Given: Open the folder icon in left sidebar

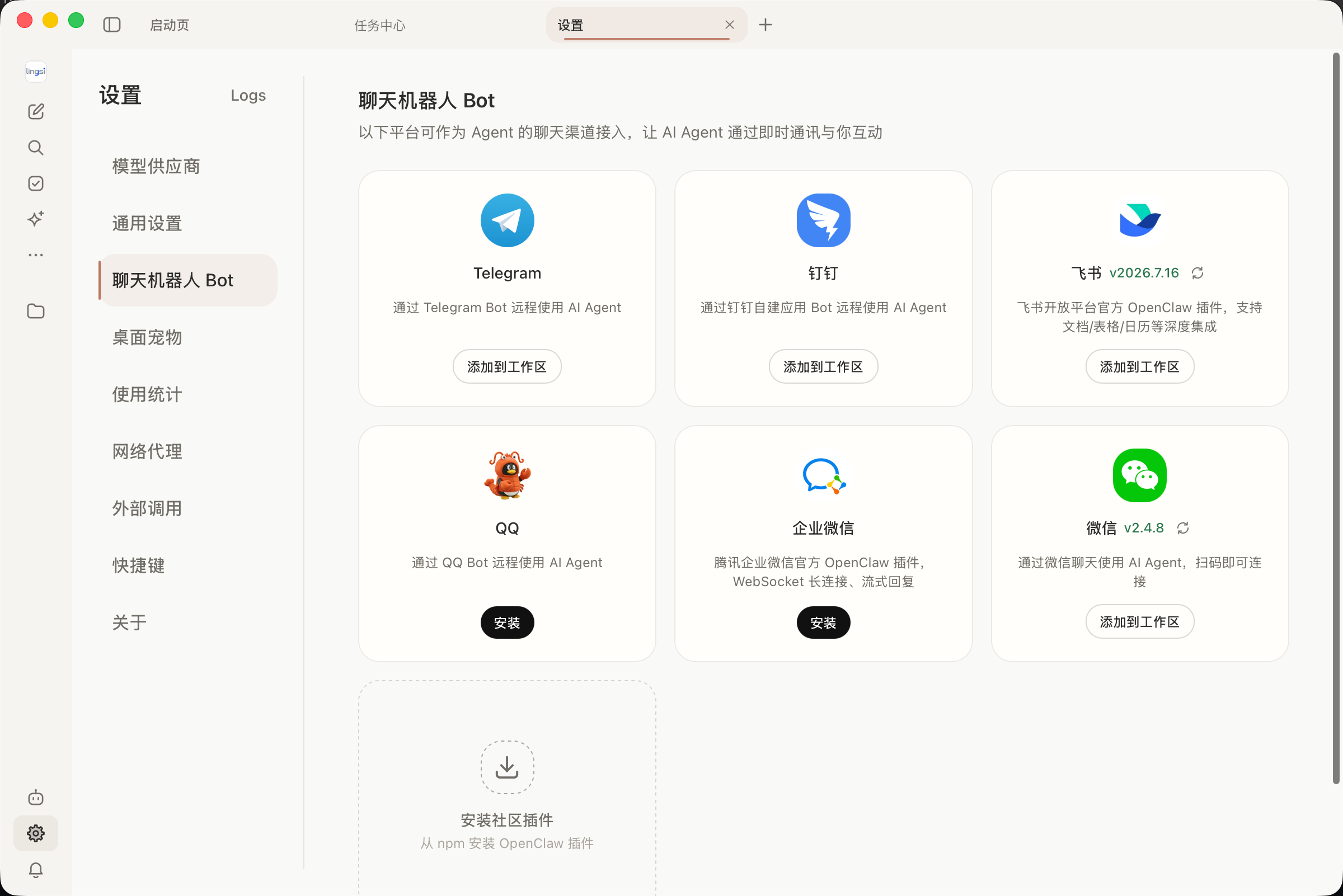Looking at the screenshot, I should [35, 311].
